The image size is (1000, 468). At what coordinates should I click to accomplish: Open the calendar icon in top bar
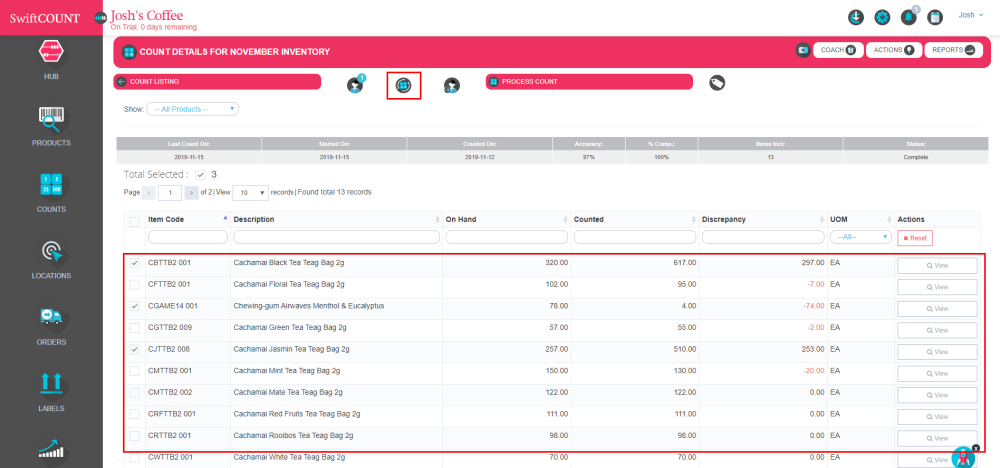[935, 17]
